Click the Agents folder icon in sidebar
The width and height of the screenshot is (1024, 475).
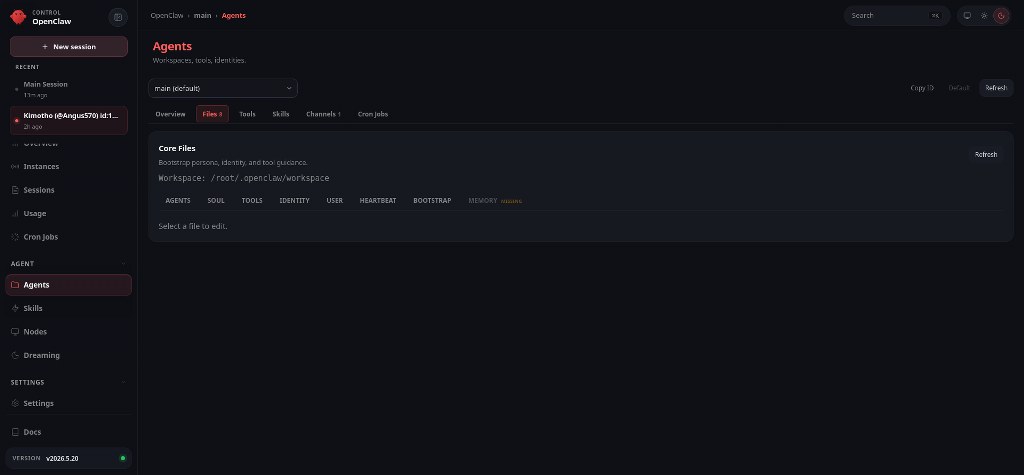15,285
